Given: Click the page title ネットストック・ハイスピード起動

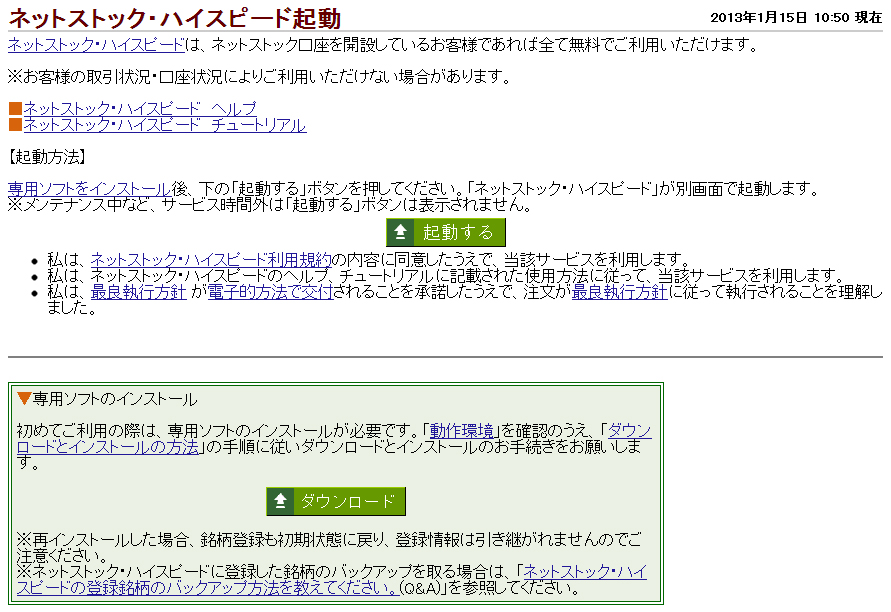Looking at the screenshot, I should [174, 18].
